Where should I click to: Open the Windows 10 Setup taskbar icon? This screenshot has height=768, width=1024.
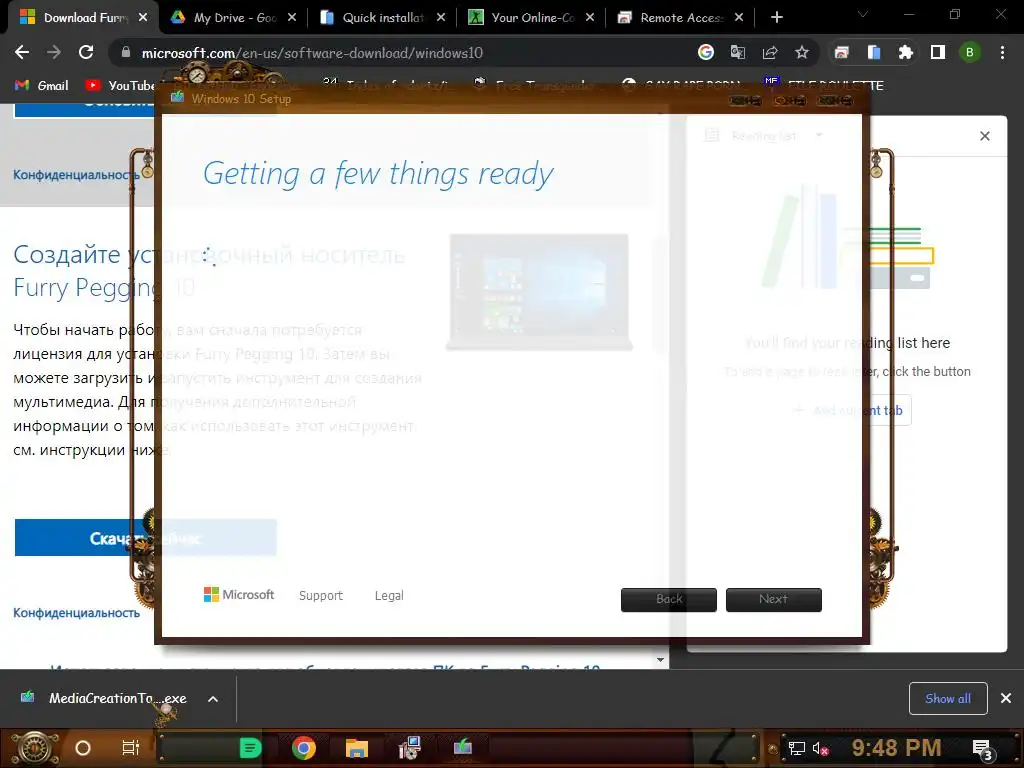tap(462, 746)
